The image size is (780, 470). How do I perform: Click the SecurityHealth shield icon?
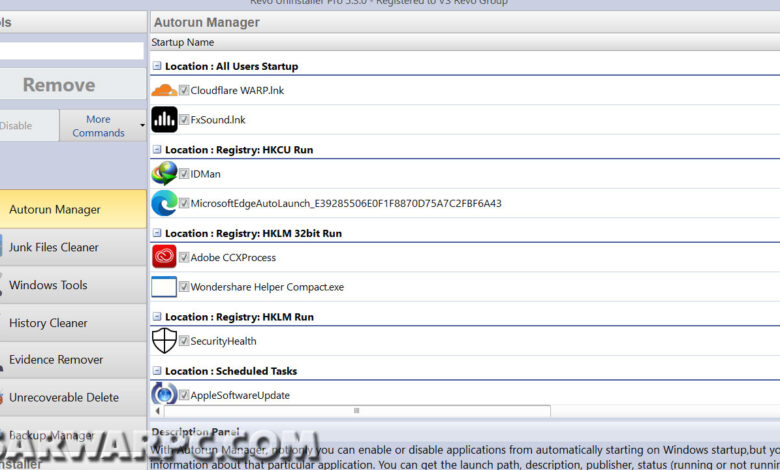click(164, 341)
